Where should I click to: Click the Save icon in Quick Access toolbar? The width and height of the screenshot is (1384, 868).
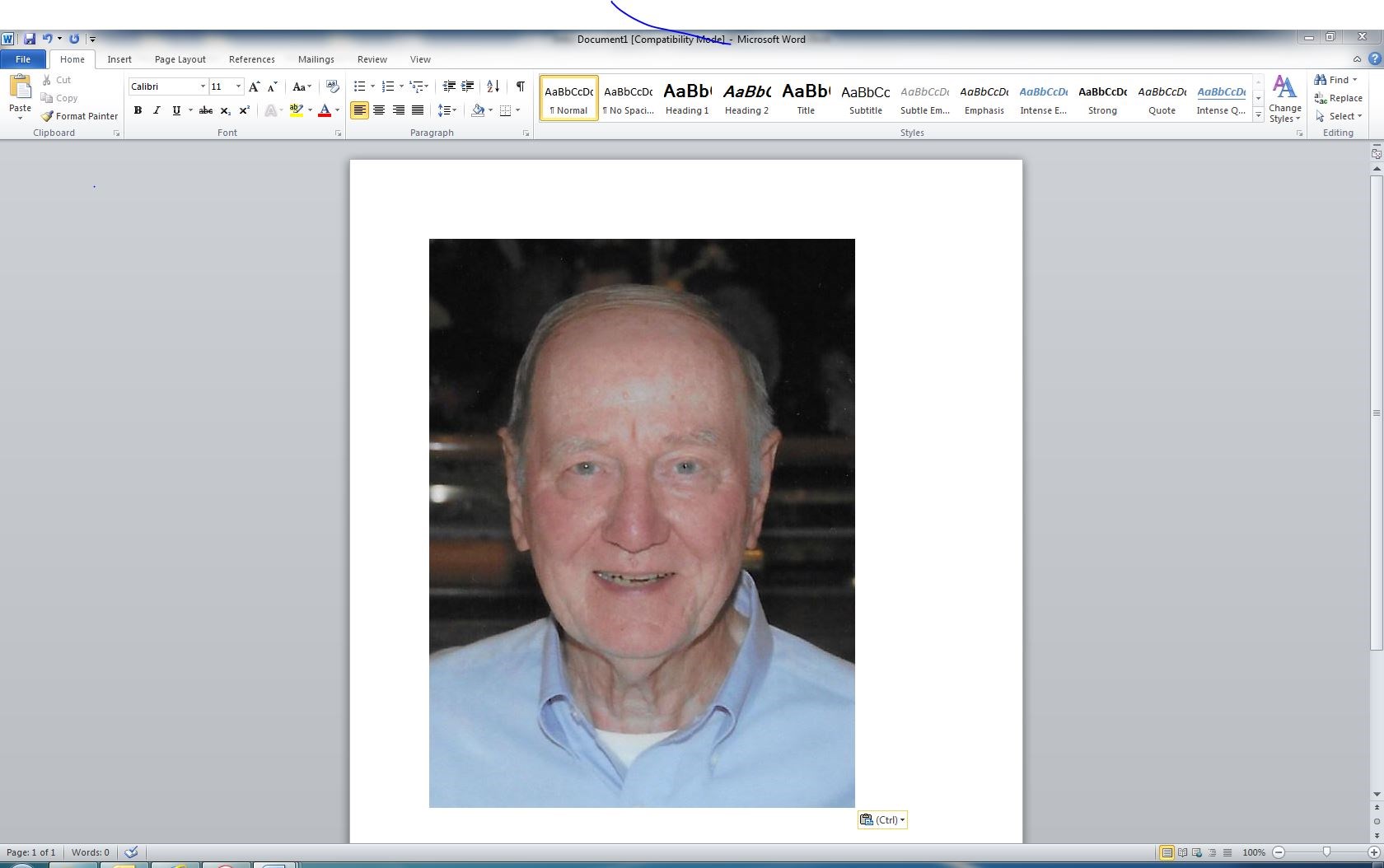[30, 39]
